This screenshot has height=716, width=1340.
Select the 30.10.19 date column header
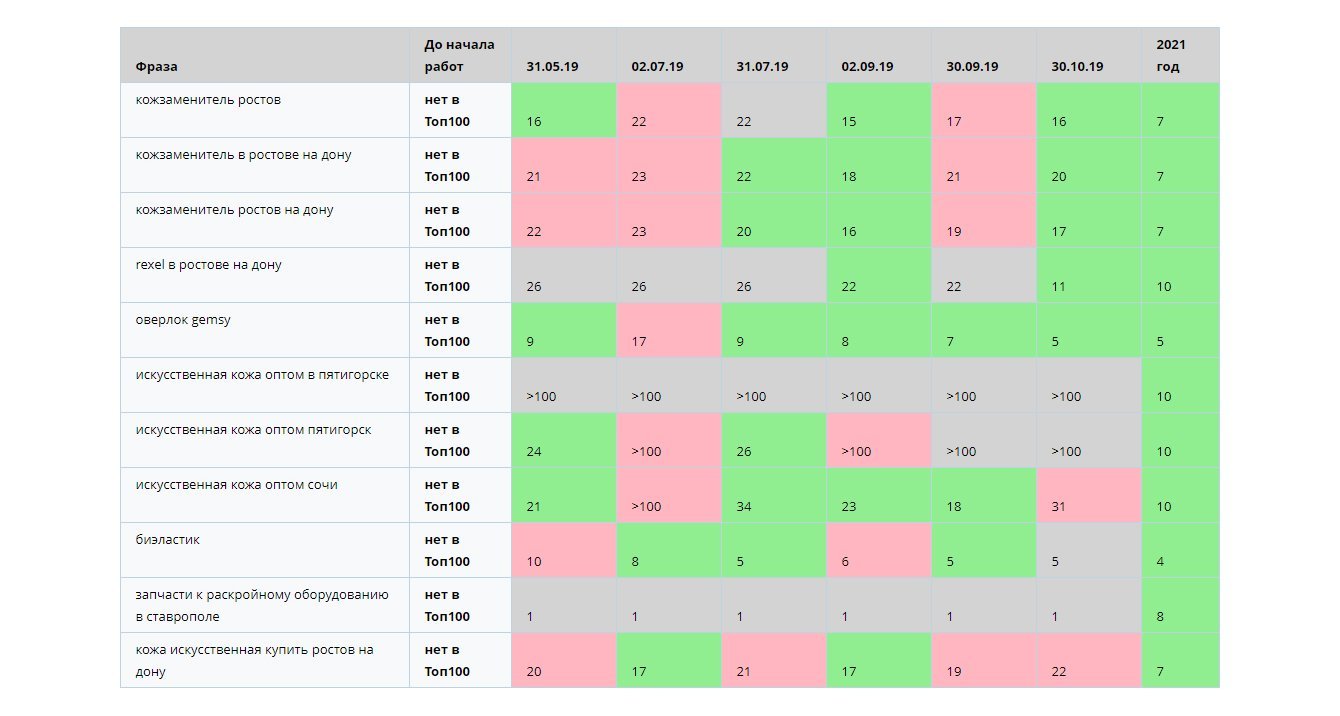[1077, 67]
